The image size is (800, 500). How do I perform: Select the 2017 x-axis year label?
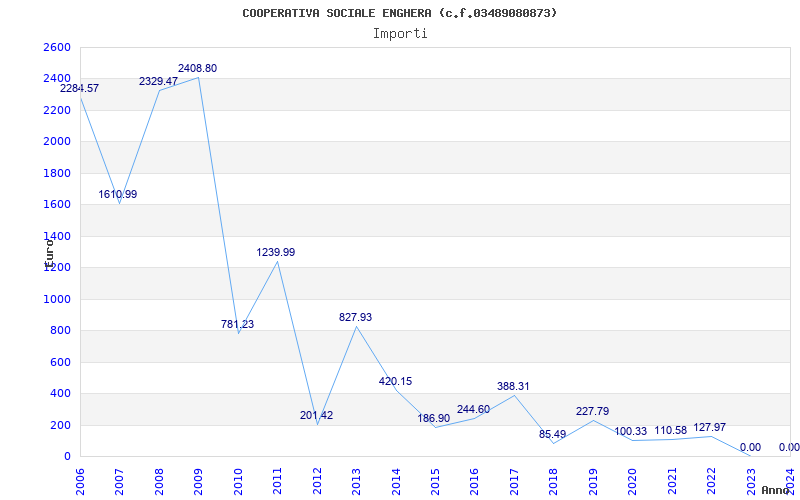pos(514,482)
